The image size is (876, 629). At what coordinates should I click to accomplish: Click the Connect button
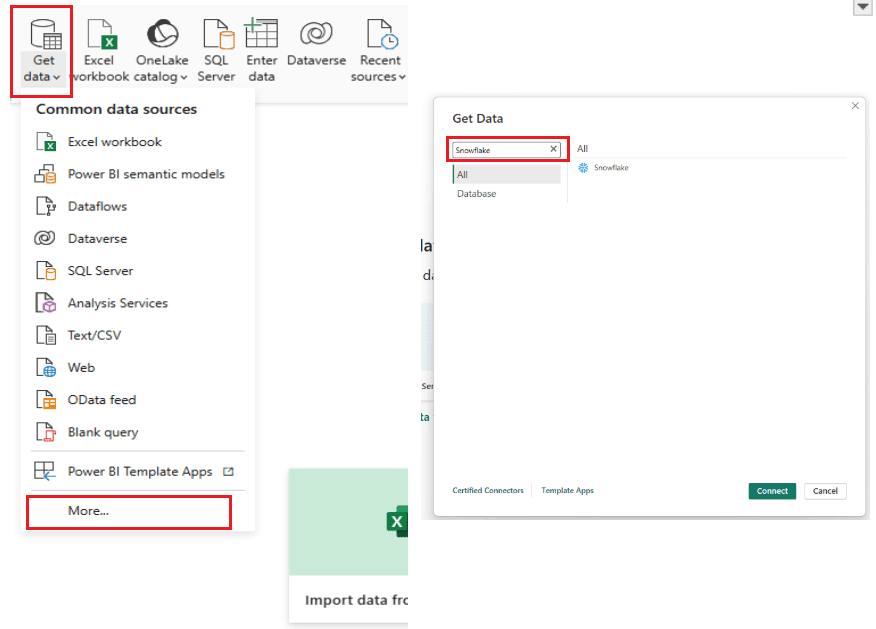772,491
